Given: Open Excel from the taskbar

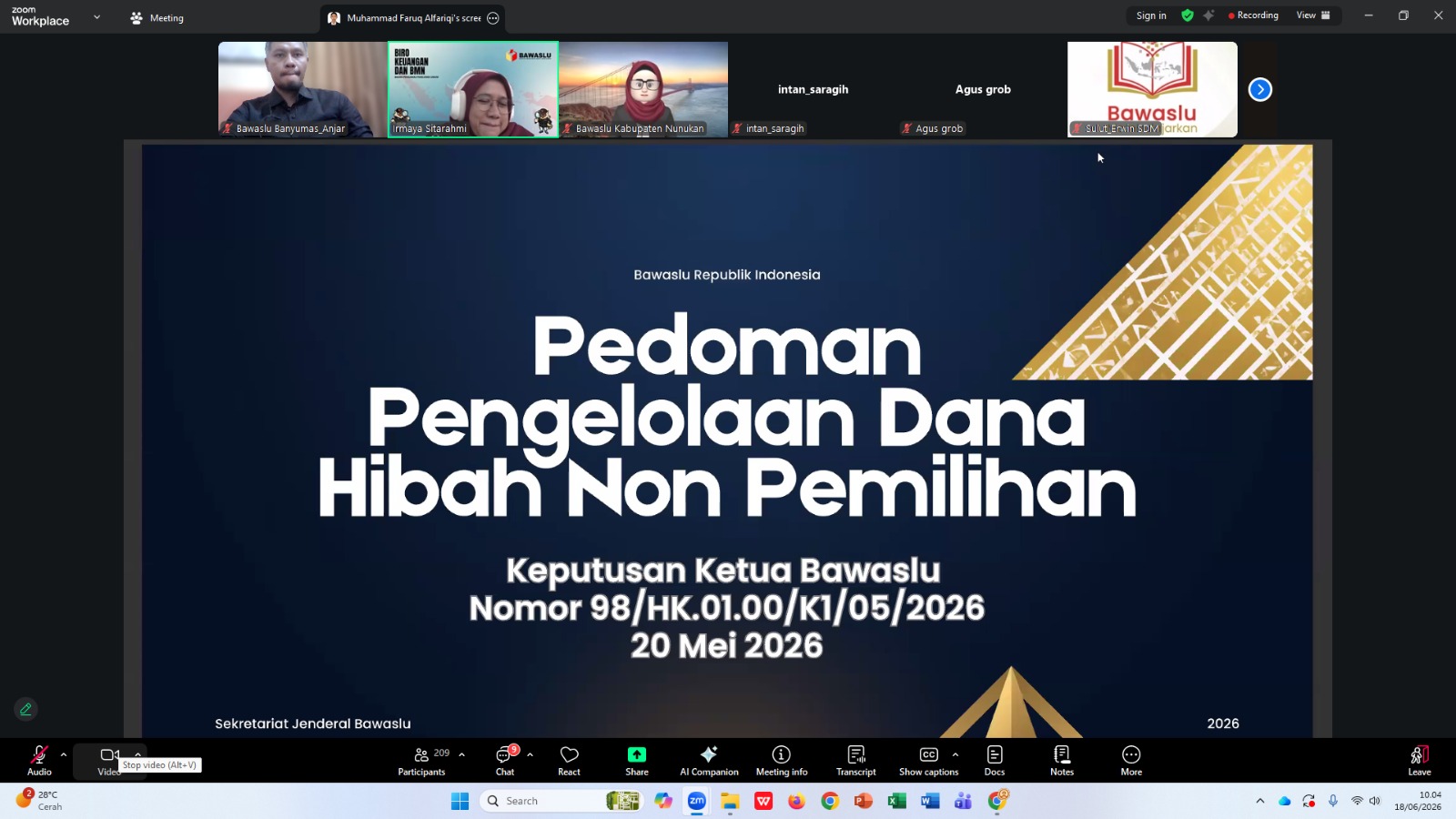Looking at the screenshot, I should pyautogui.click(x=896, y=801).
